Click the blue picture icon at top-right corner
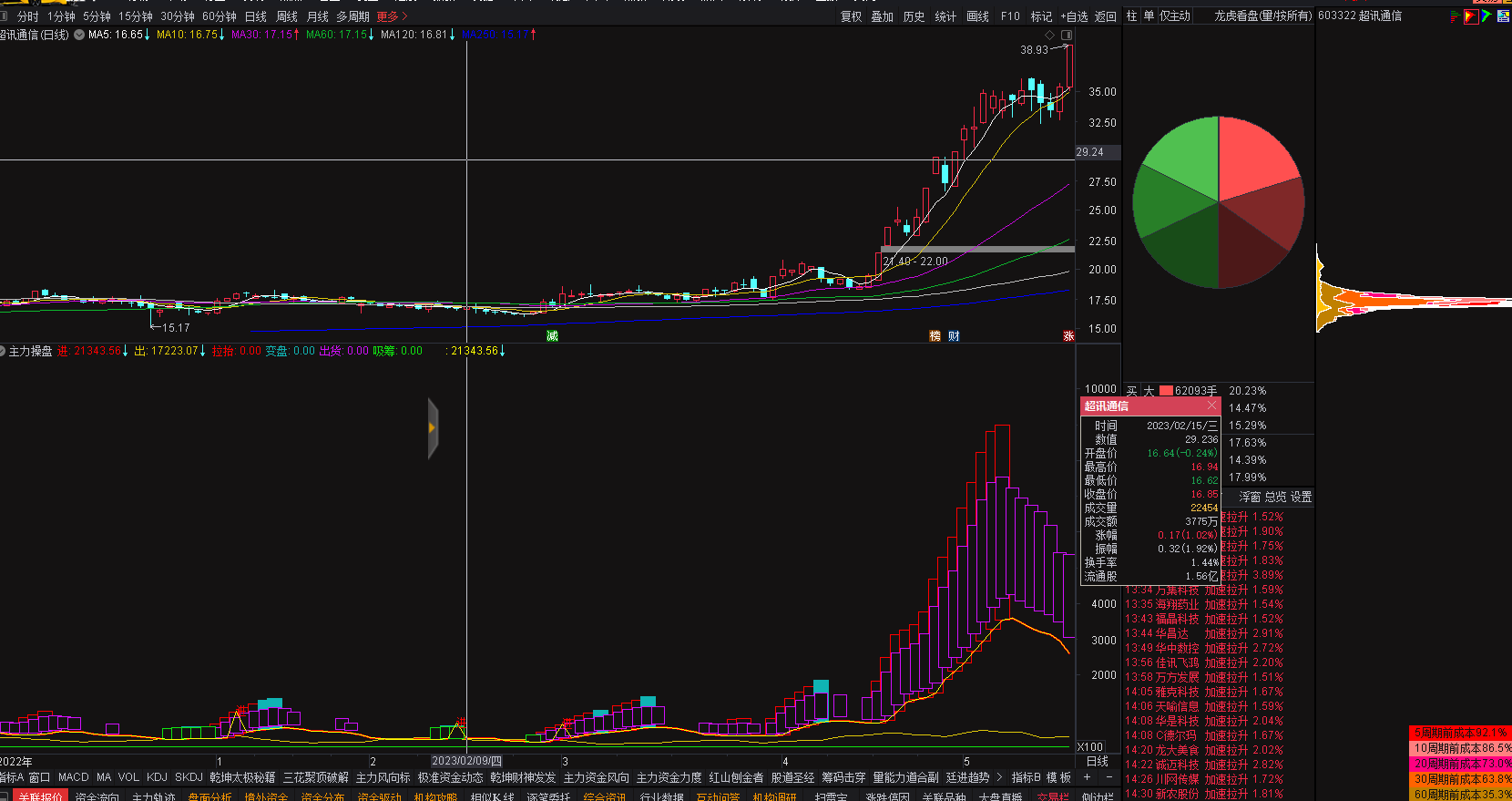The width and height of the screenshot is (1512, 801). click(1503, 16)
